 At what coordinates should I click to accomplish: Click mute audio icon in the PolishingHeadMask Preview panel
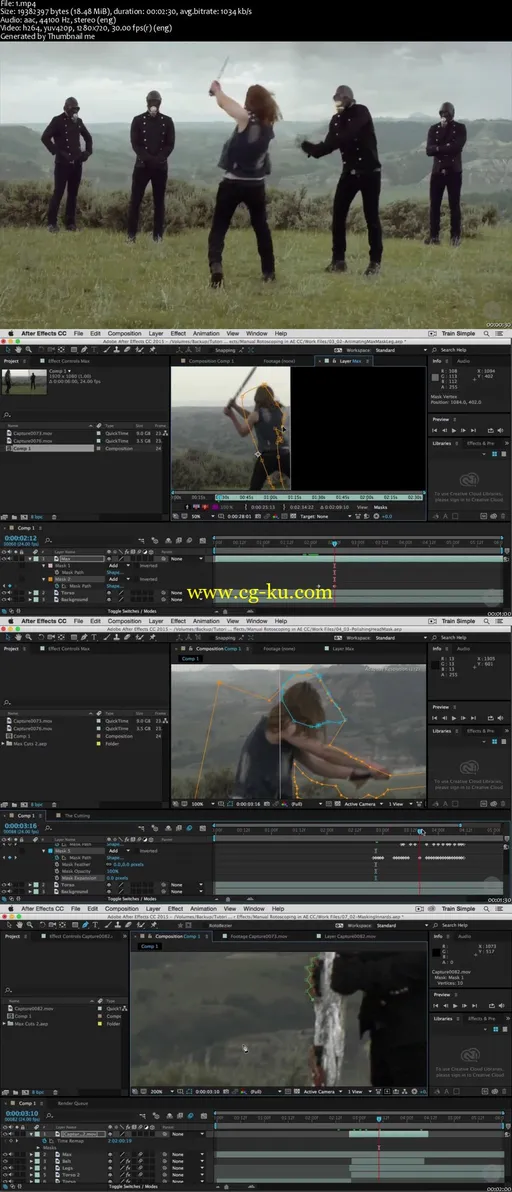coord(501,718)
